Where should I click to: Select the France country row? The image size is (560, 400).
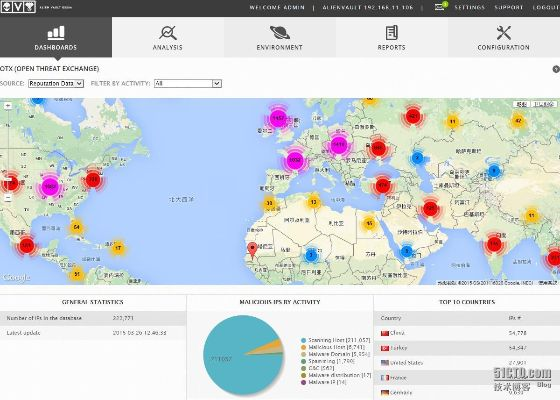467,378
